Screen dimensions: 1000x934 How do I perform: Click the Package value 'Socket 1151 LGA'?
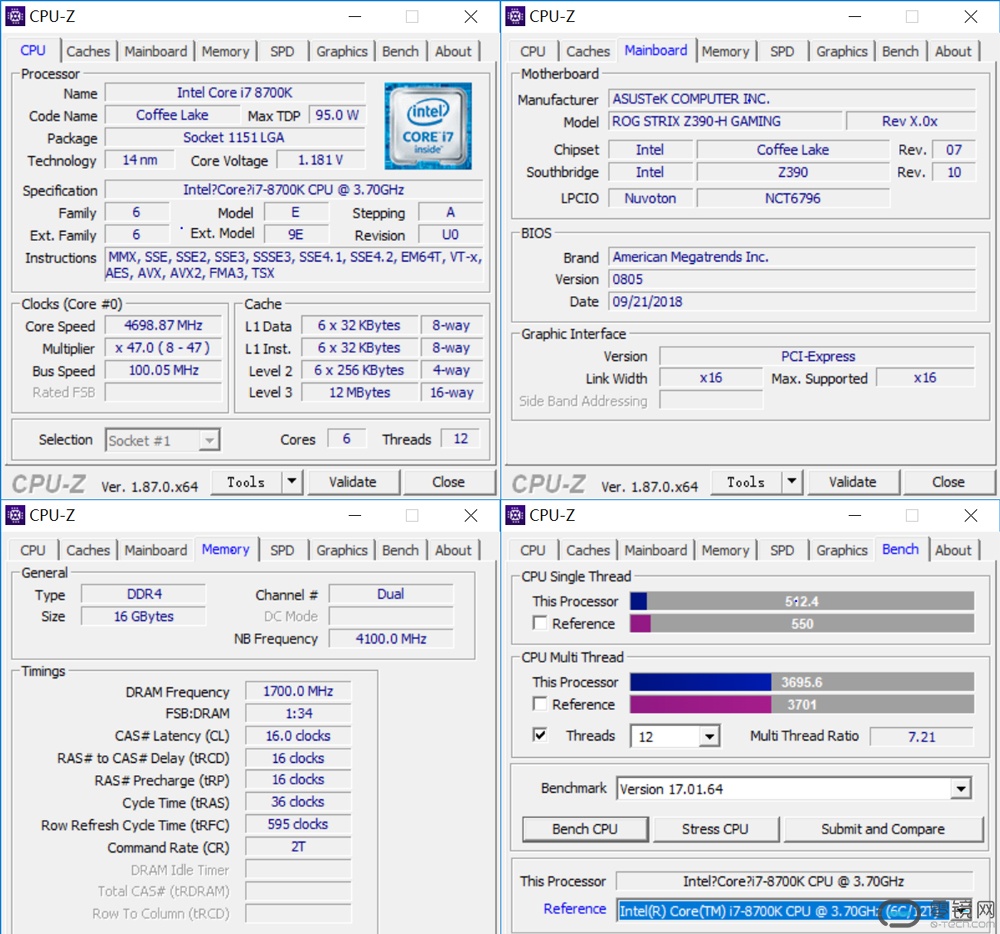coord(235,137)
